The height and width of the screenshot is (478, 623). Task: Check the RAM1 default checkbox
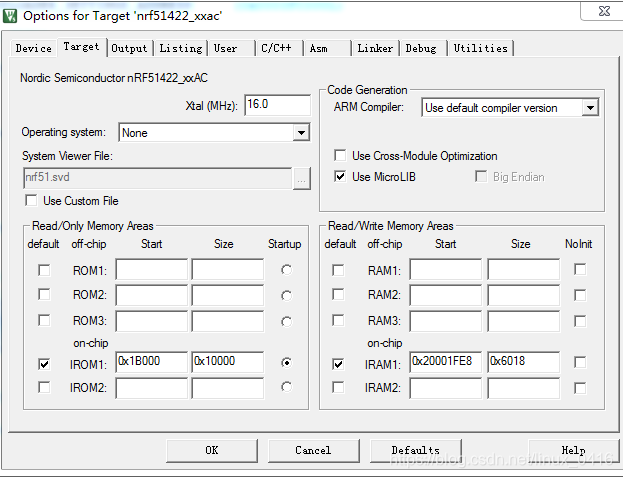[x=339, y=270]
